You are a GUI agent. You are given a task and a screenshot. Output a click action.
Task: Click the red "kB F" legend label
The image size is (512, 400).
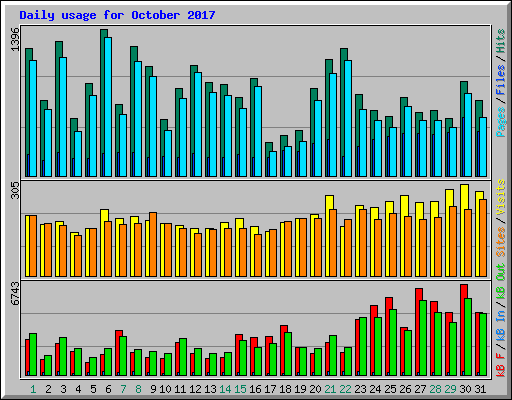(x=501, y=365)
